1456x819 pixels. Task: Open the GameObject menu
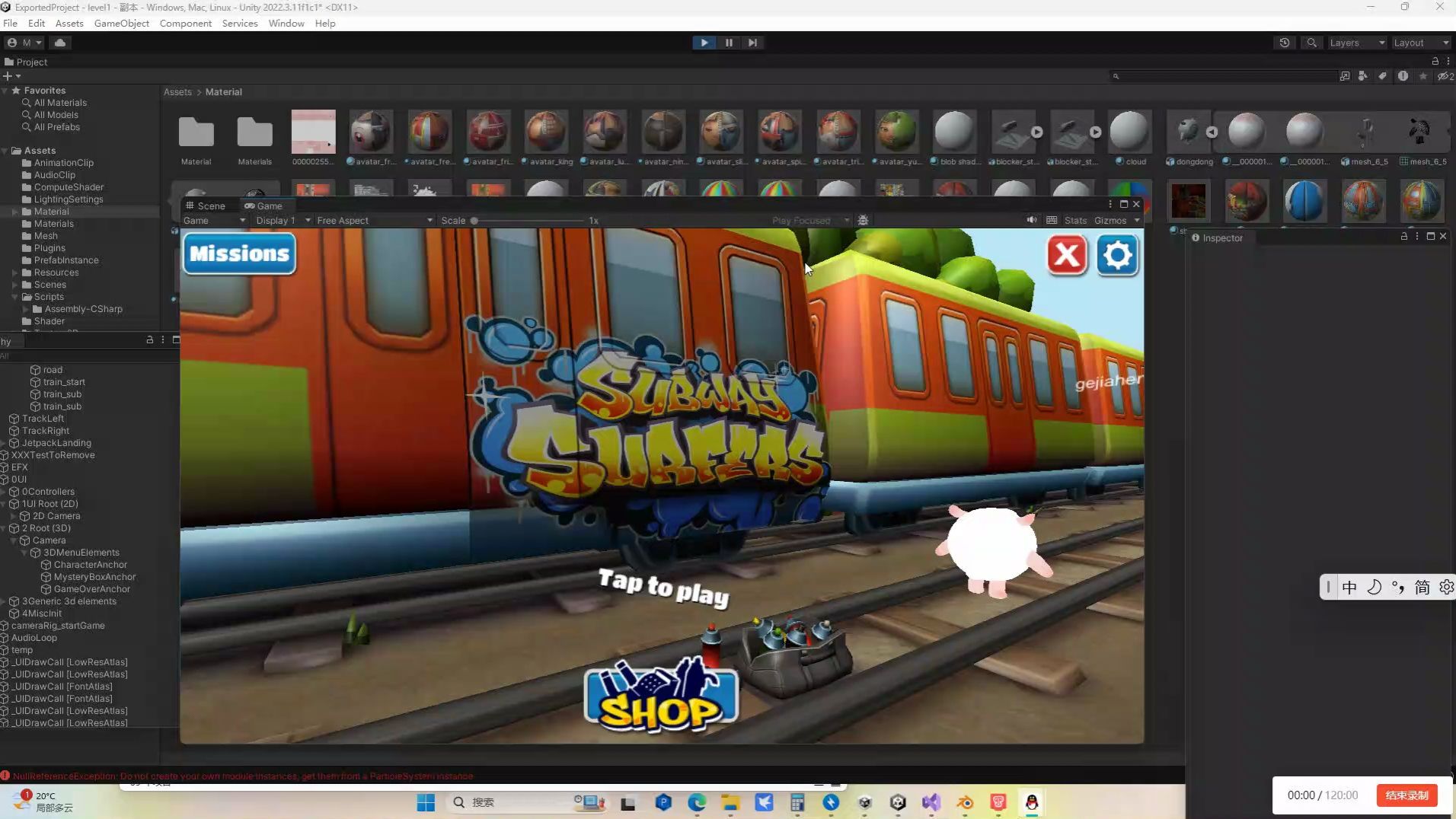(x=121, y=23)
